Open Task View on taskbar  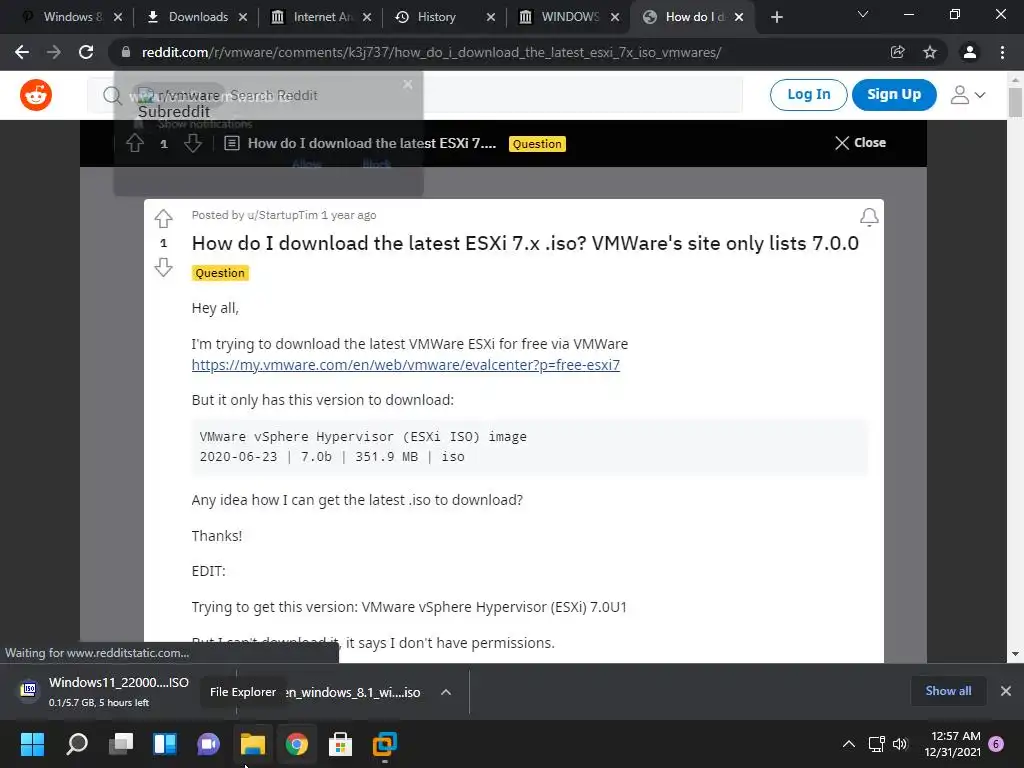click(x=121, y=744)
